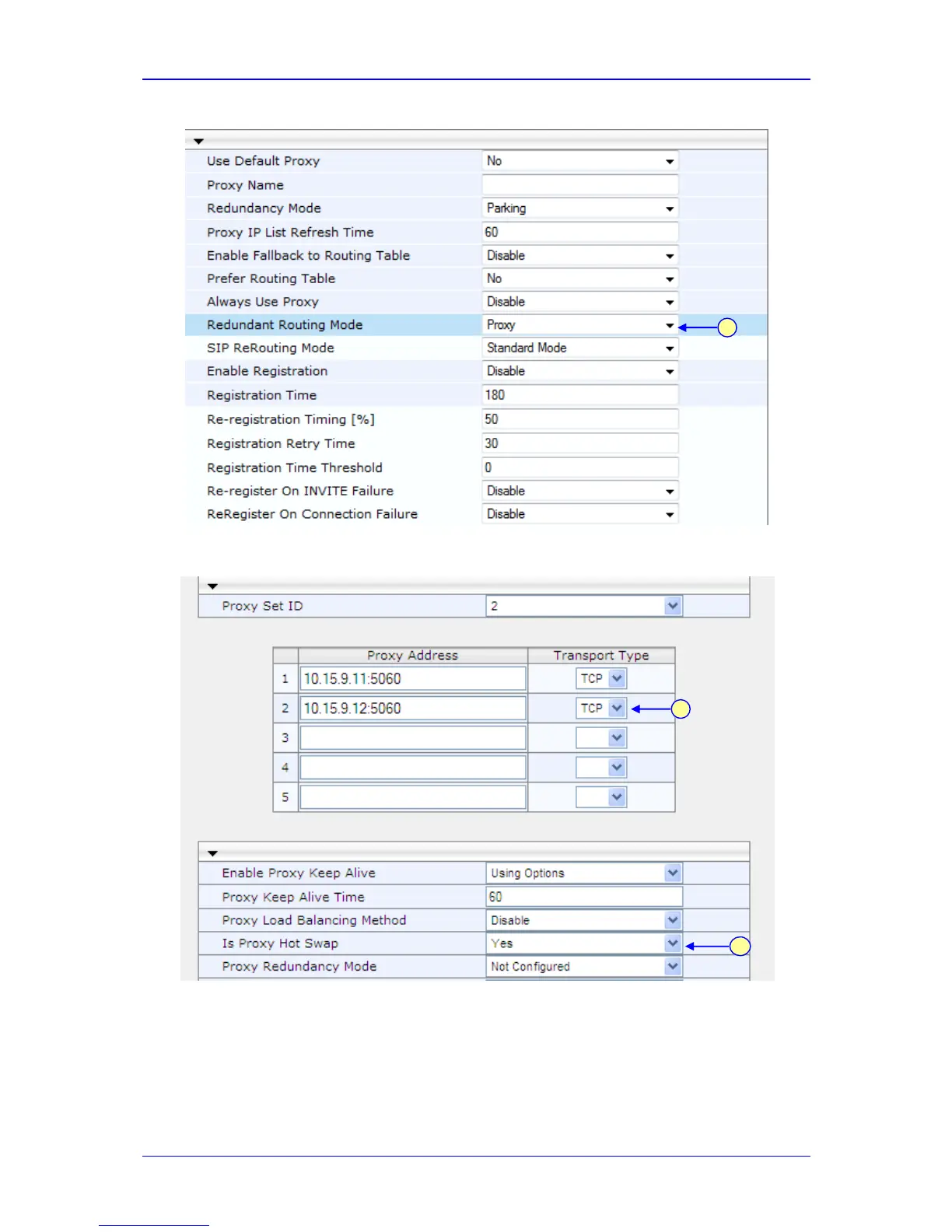Click the Registration Retry Time field
This screenshot has width=952, height=1232.
pyautogui.click(x=580, y=443)
